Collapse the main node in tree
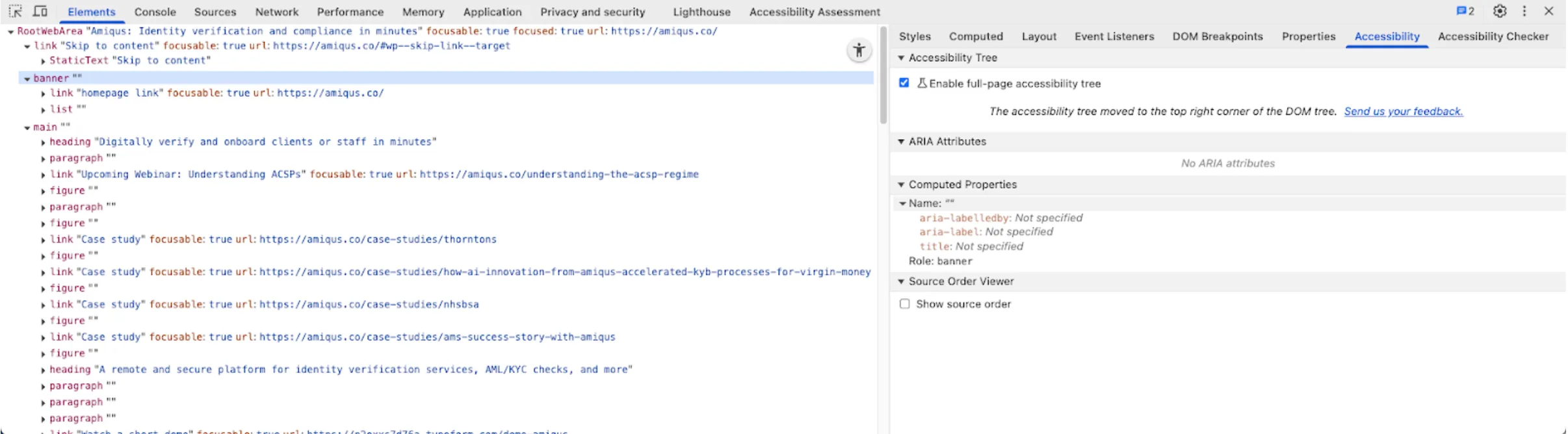1568x434 pixels. pos(27,127)
